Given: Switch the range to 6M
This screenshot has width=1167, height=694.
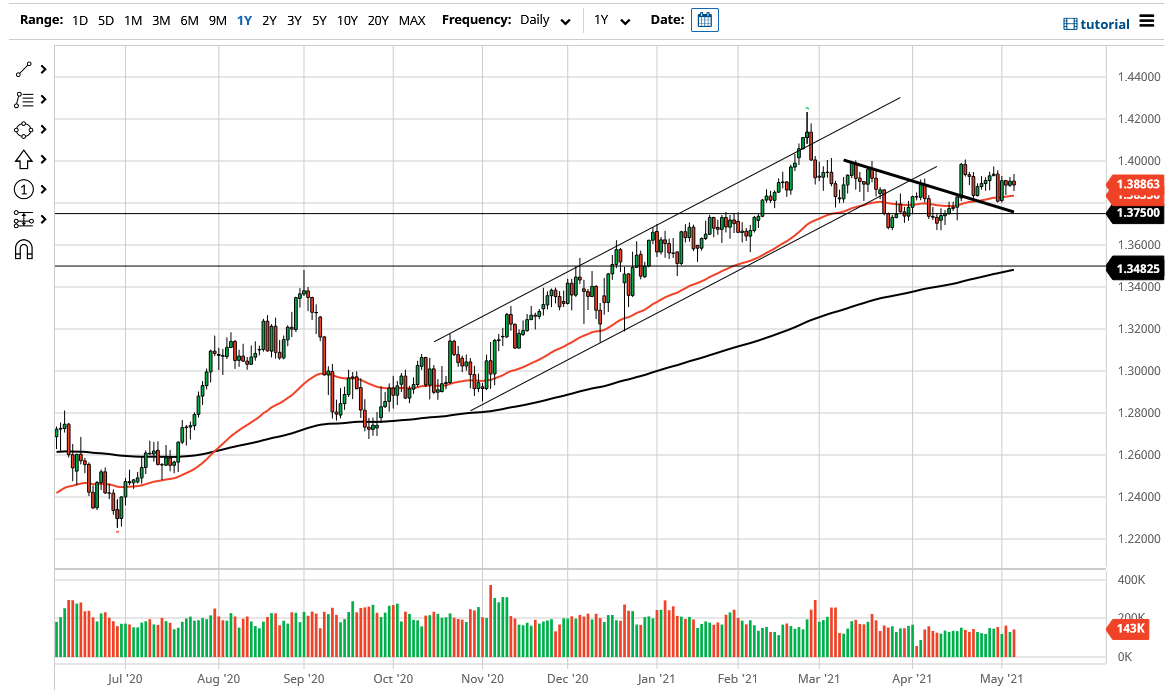Looking at the screenshot, I should [x=189, y=19].
